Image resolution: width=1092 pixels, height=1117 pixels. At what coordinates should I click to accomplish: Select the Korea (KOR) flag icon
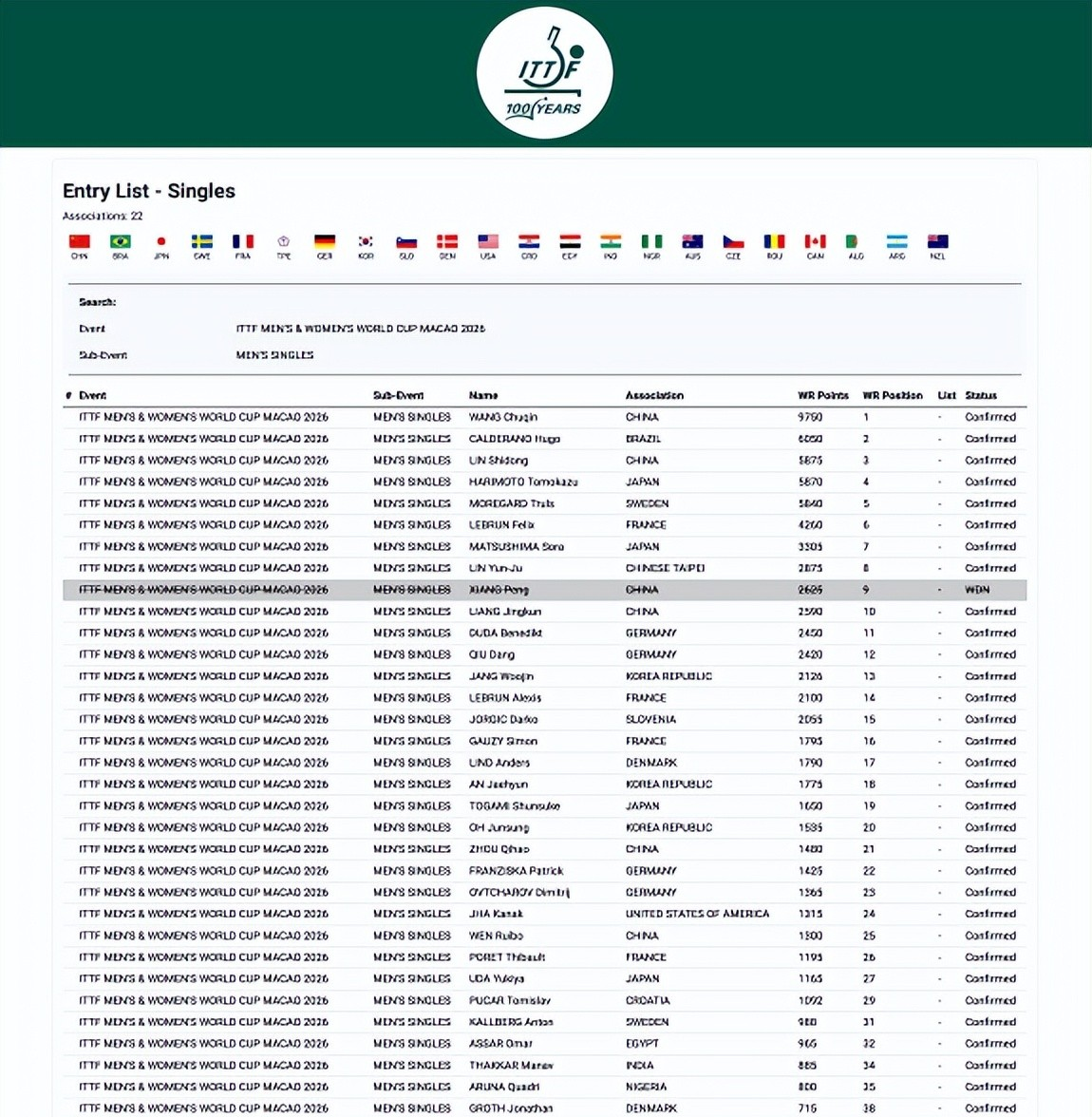[366, 241]
